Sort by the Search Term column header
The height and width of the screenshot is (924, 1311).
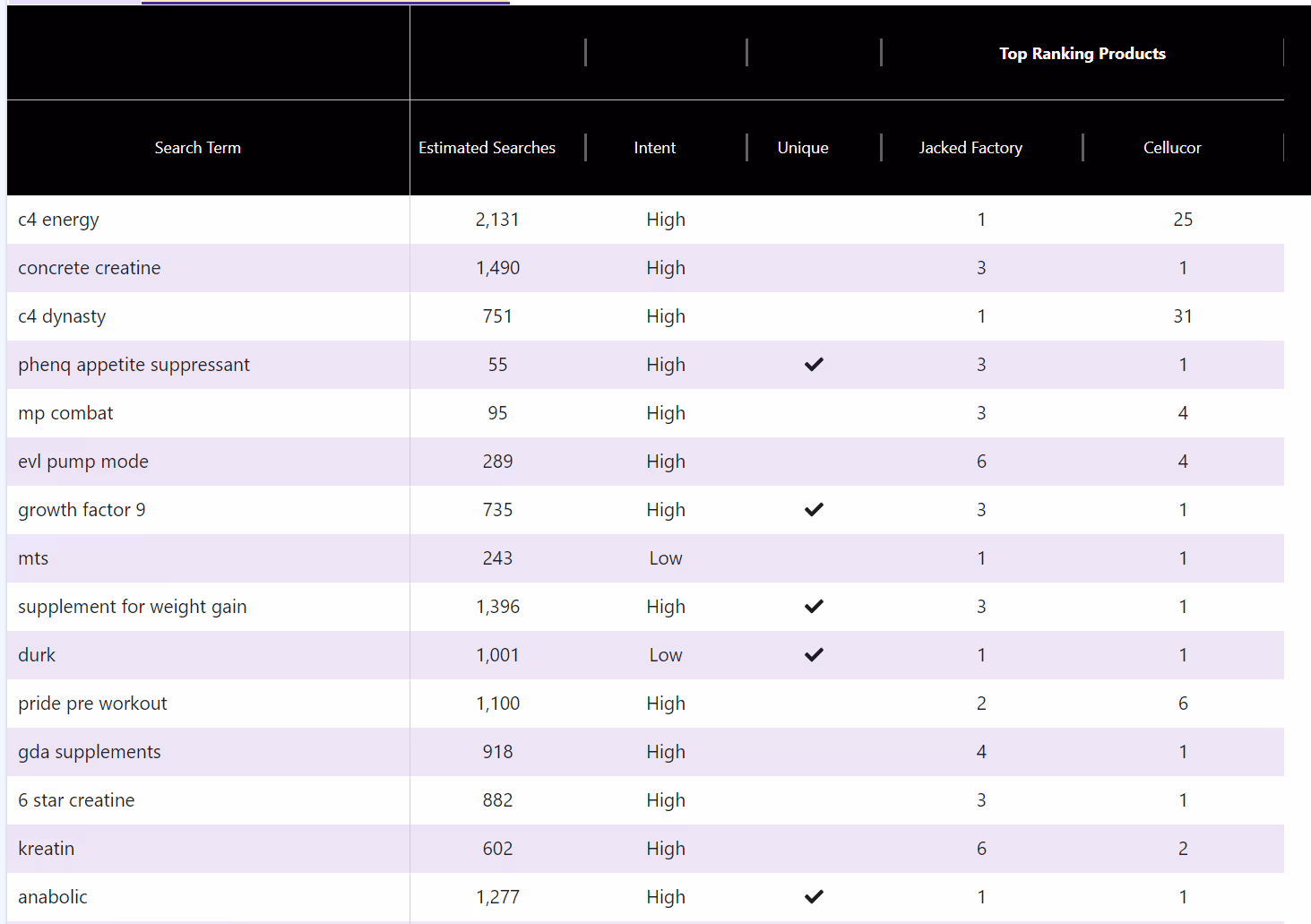pyautogui.click(x=198, y=148)
